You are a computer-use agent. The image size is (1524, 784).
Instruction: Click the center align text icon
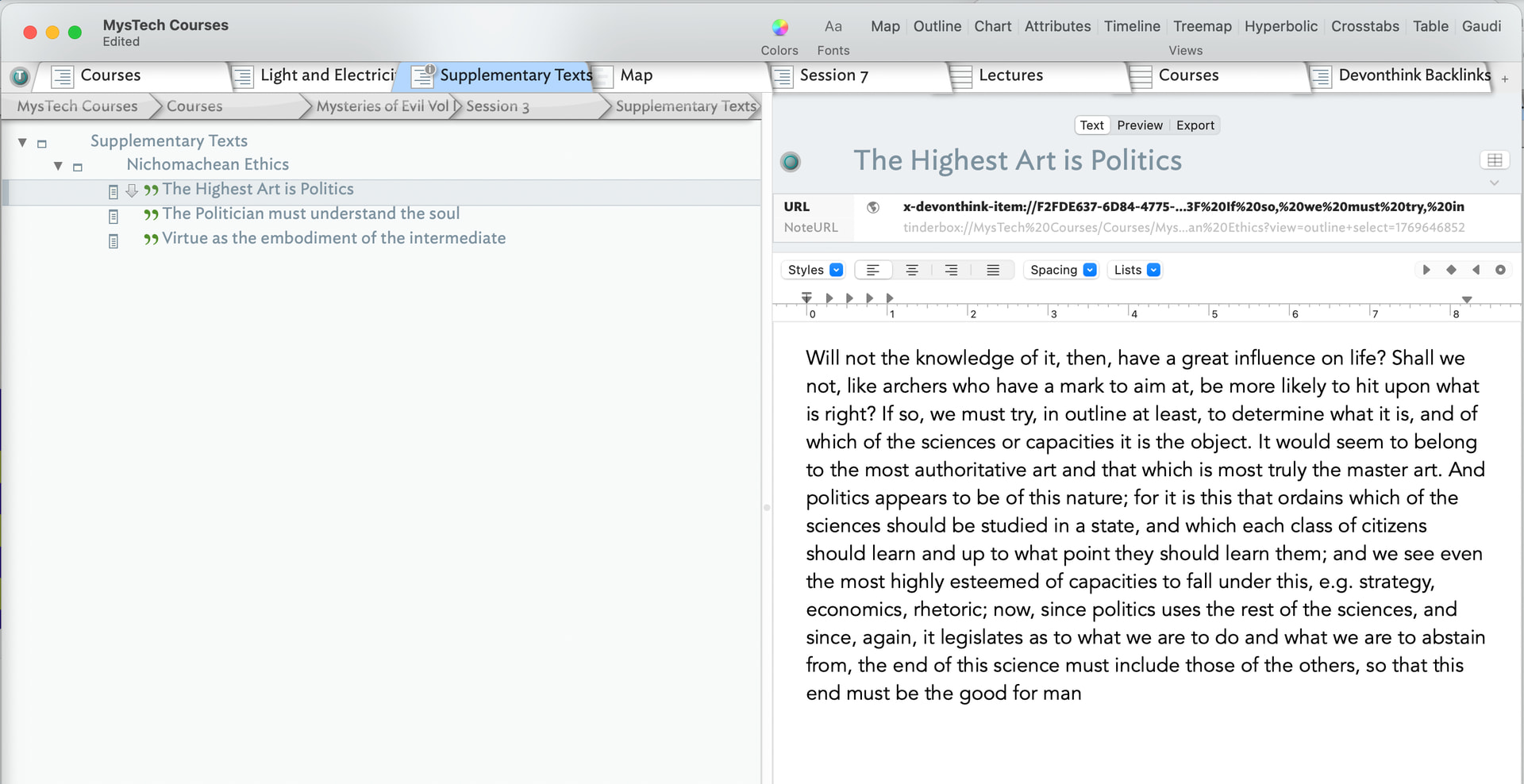point(912,271)
